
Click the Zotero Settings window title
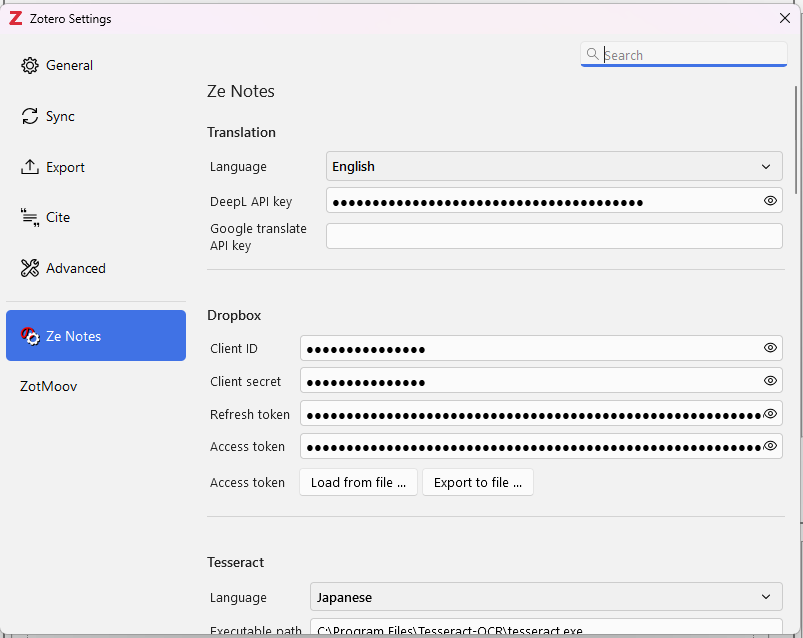coord(71,19)
